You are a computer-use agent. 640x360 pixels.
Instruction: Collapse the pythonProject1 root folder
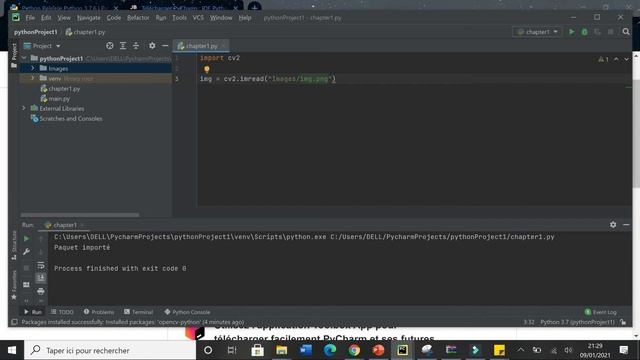(24, 58)
